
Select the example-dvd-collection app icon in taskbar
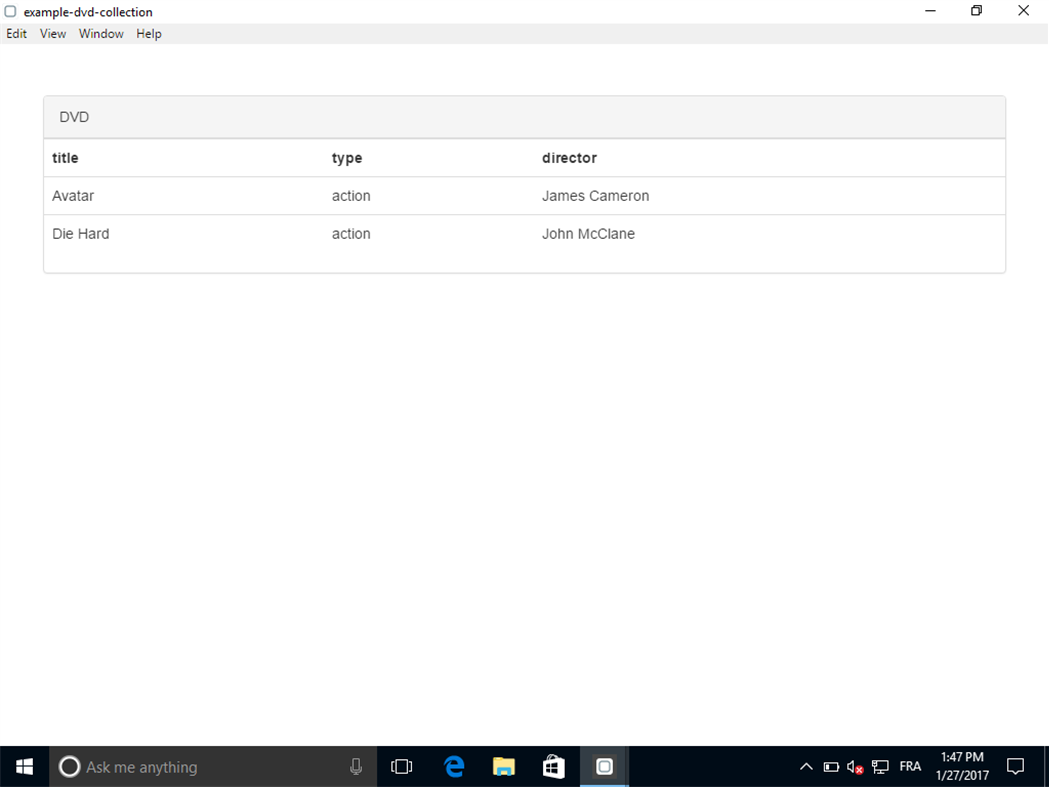[604, 766]
